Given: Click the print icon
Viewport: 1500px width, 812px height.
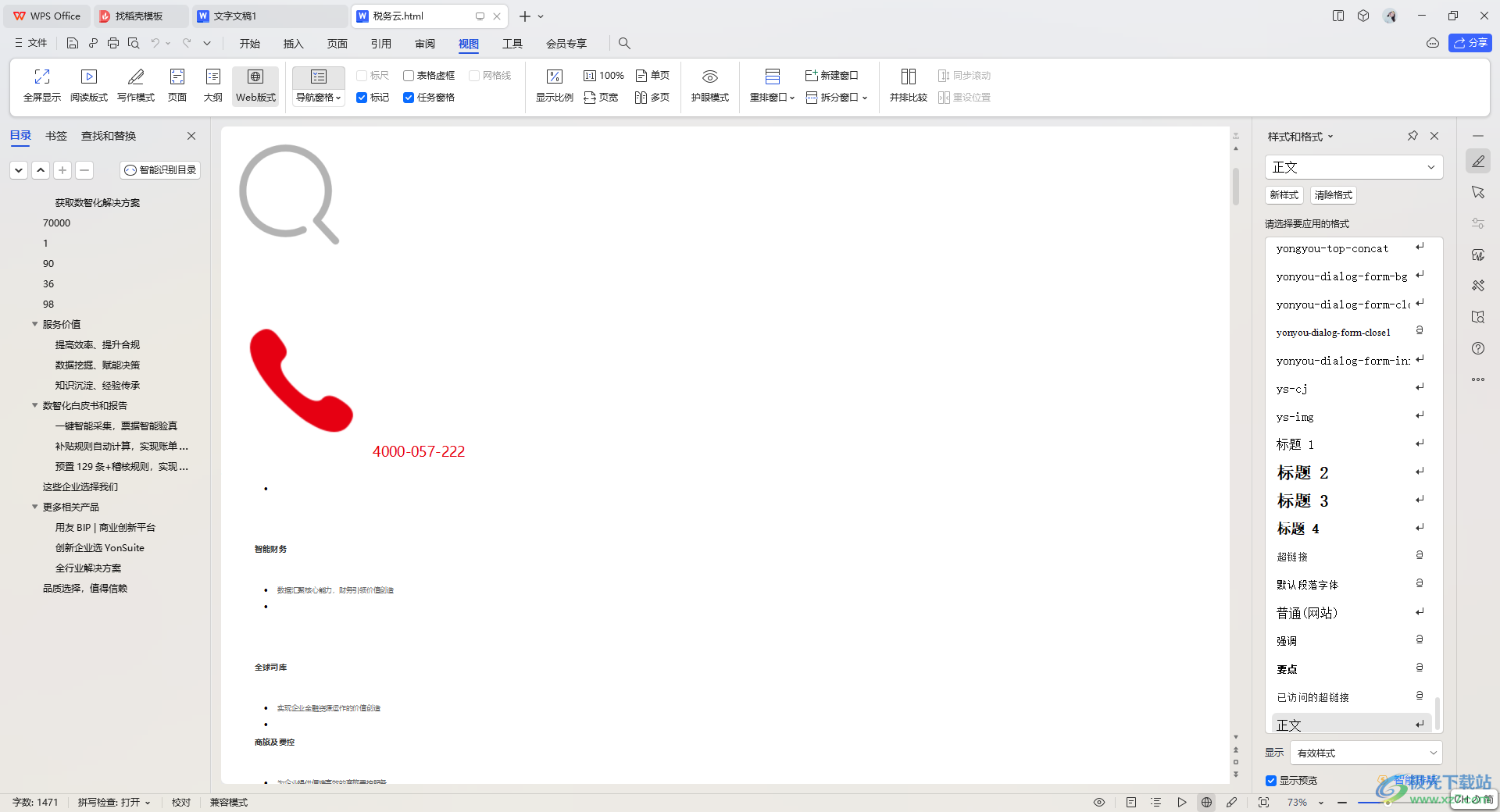Looking at the screenshot, I should 113,44.
